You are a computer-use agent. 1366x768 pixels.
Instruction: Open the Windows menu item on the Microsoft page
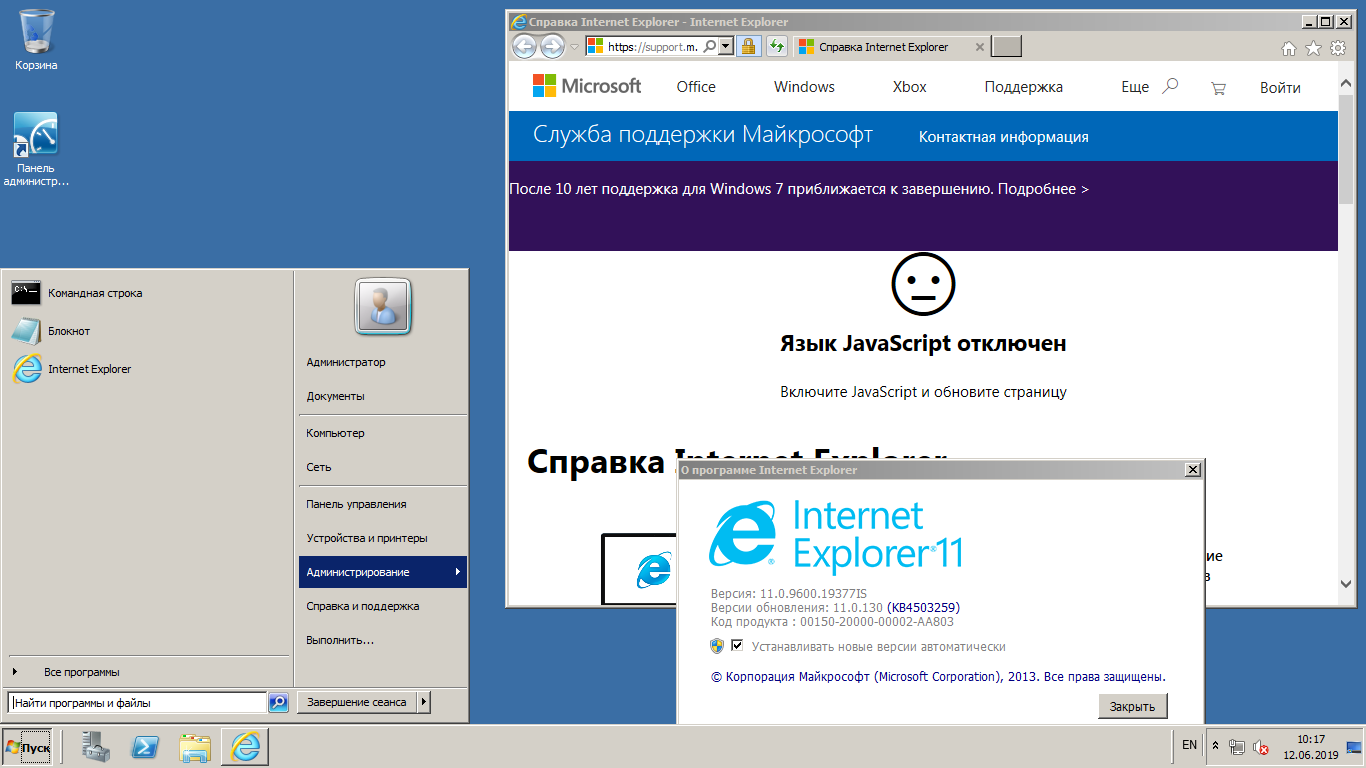[x=804, y=87]
